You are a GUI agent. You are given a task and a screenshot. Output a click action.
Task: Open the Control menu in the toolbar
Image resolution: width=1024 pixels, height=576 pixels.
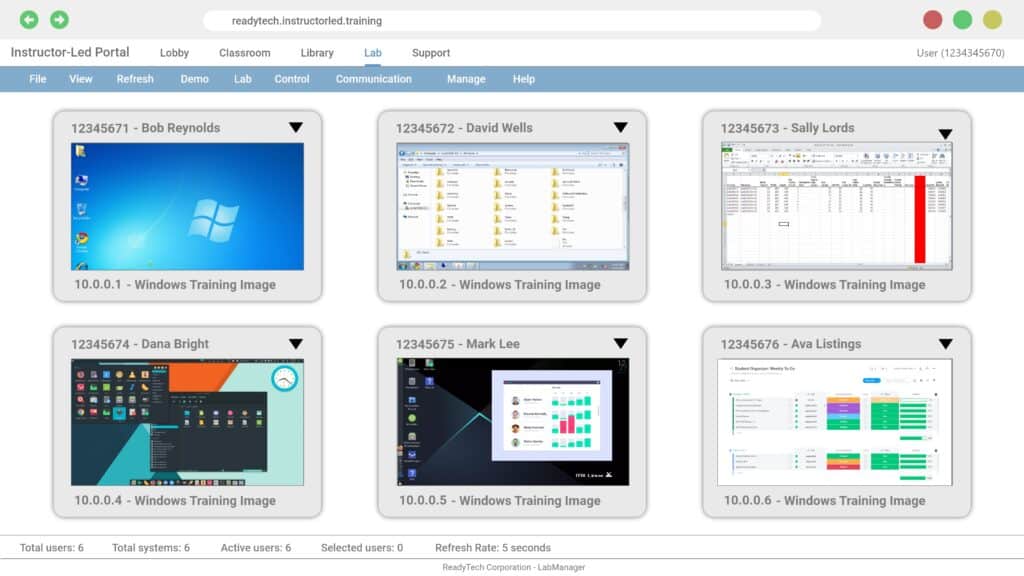coord(291,79)
